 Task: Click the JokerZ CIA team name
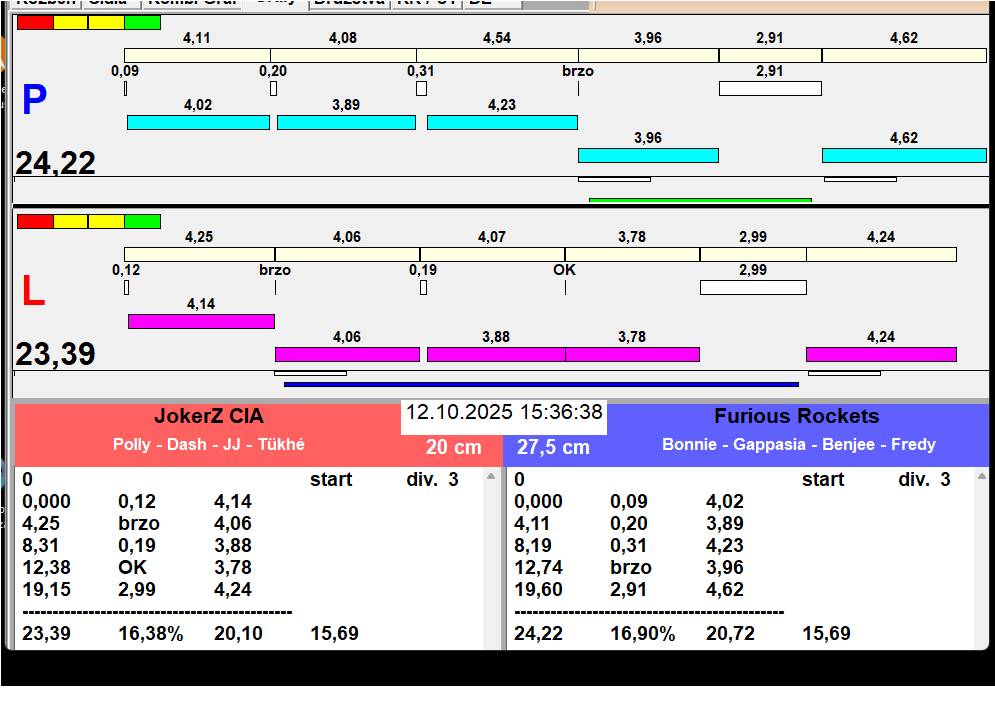(209, 416)
